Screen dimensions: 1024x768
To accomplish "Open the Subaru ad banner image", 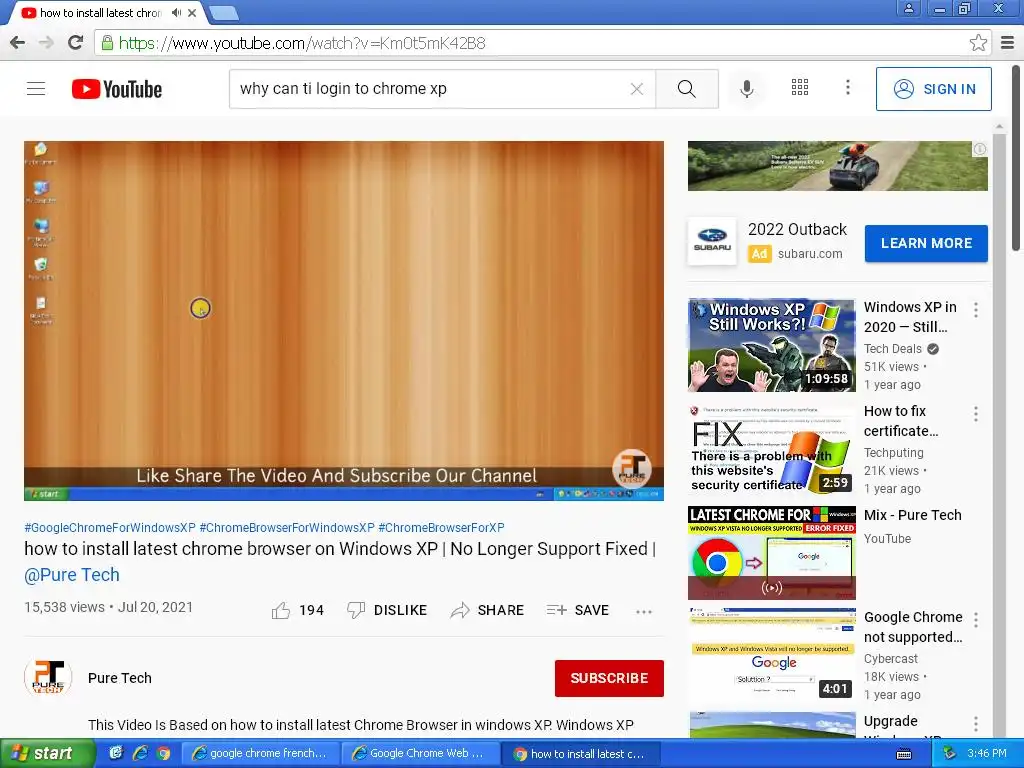I will pos(838,166).
